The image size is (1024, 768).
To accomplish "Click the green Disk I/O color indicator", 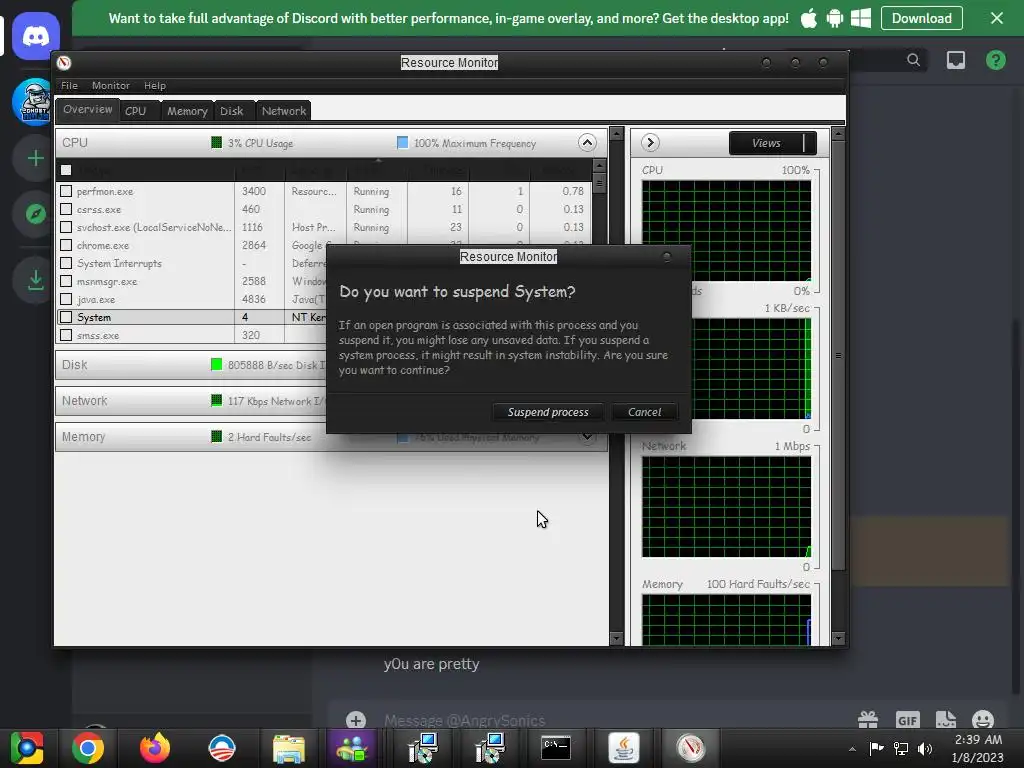I will tap(216, 364).
